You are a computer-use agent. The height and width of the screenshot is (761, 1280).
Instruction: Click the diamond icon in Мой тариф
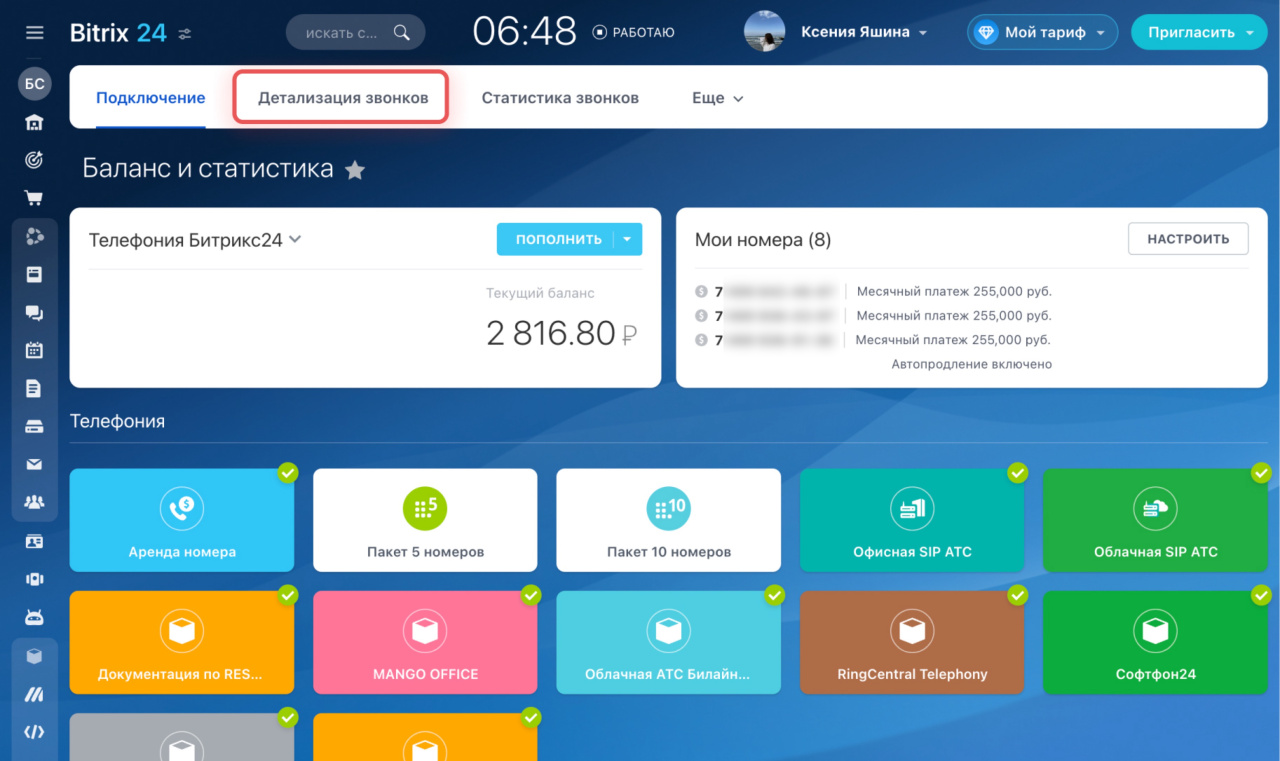[987, 32]
